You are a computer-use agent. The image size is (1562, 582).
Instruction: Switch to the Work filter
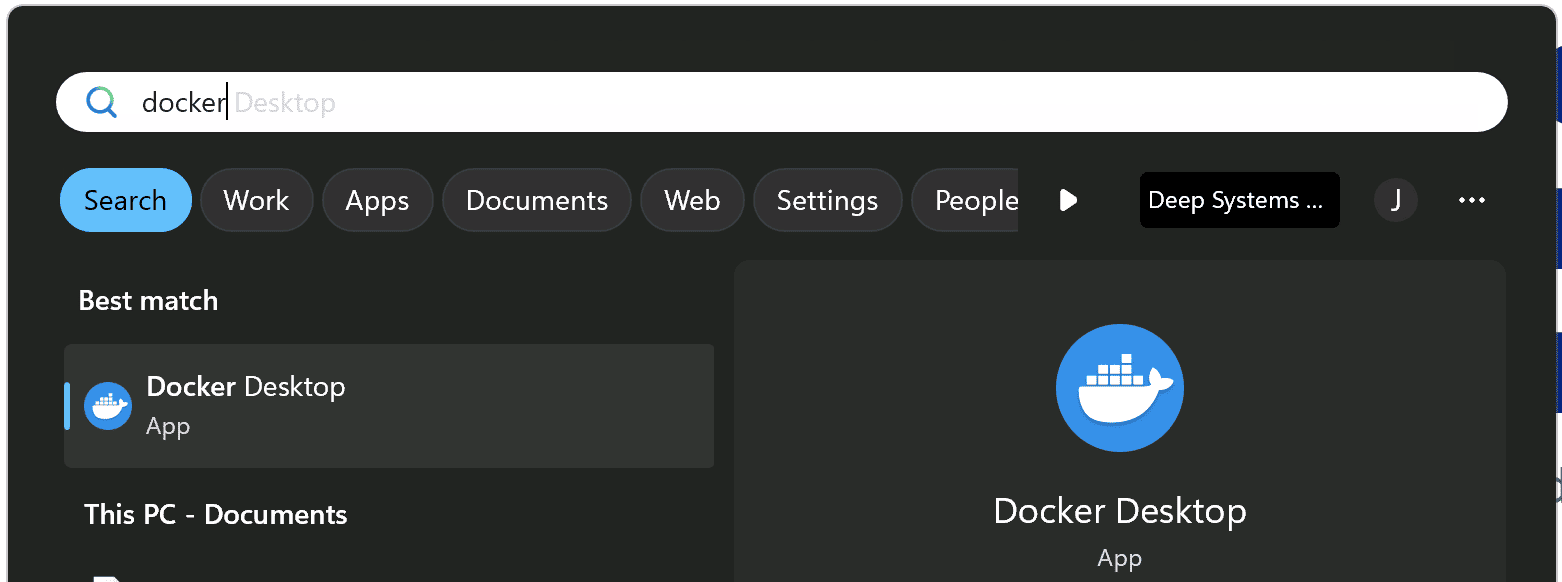[256, 200]
